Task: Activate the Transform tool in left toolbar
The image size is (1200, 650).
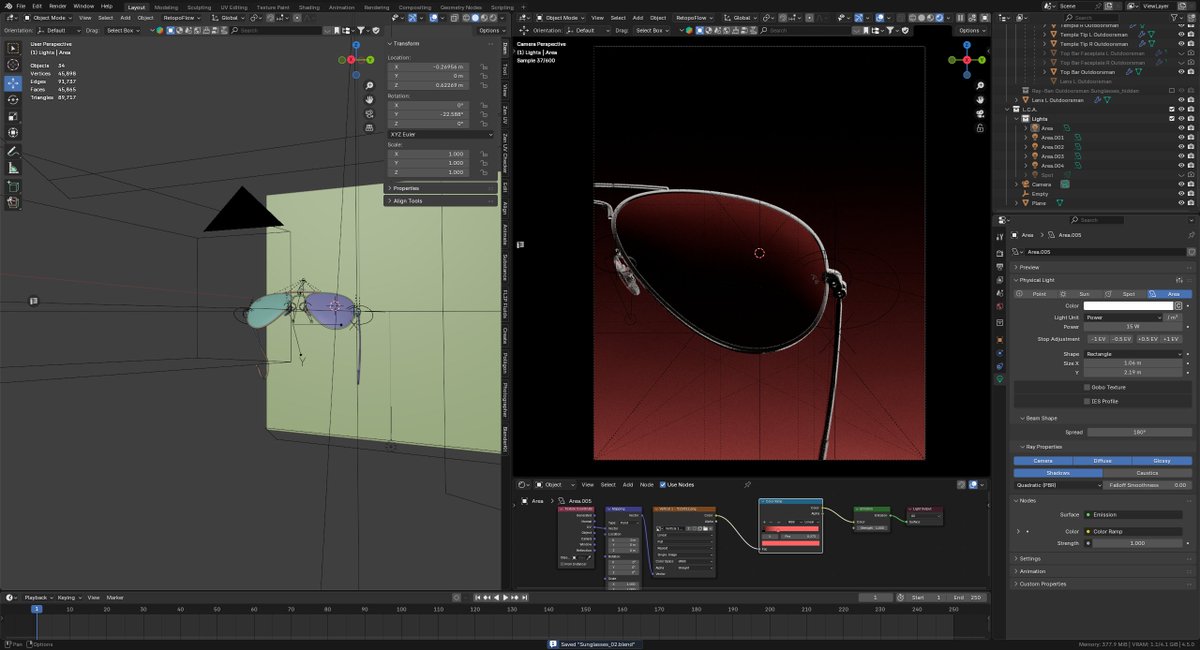Action: 13,133
